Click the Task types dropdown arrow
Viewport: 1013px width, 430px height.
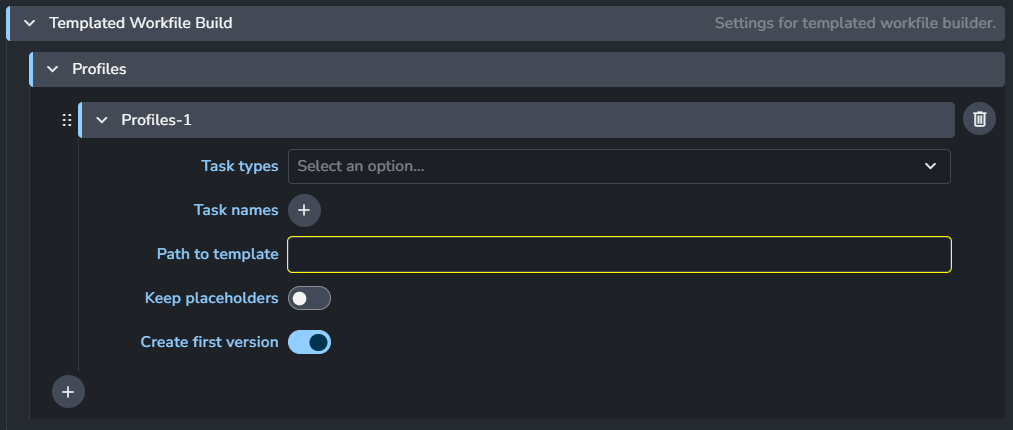(x=930, y=166)
